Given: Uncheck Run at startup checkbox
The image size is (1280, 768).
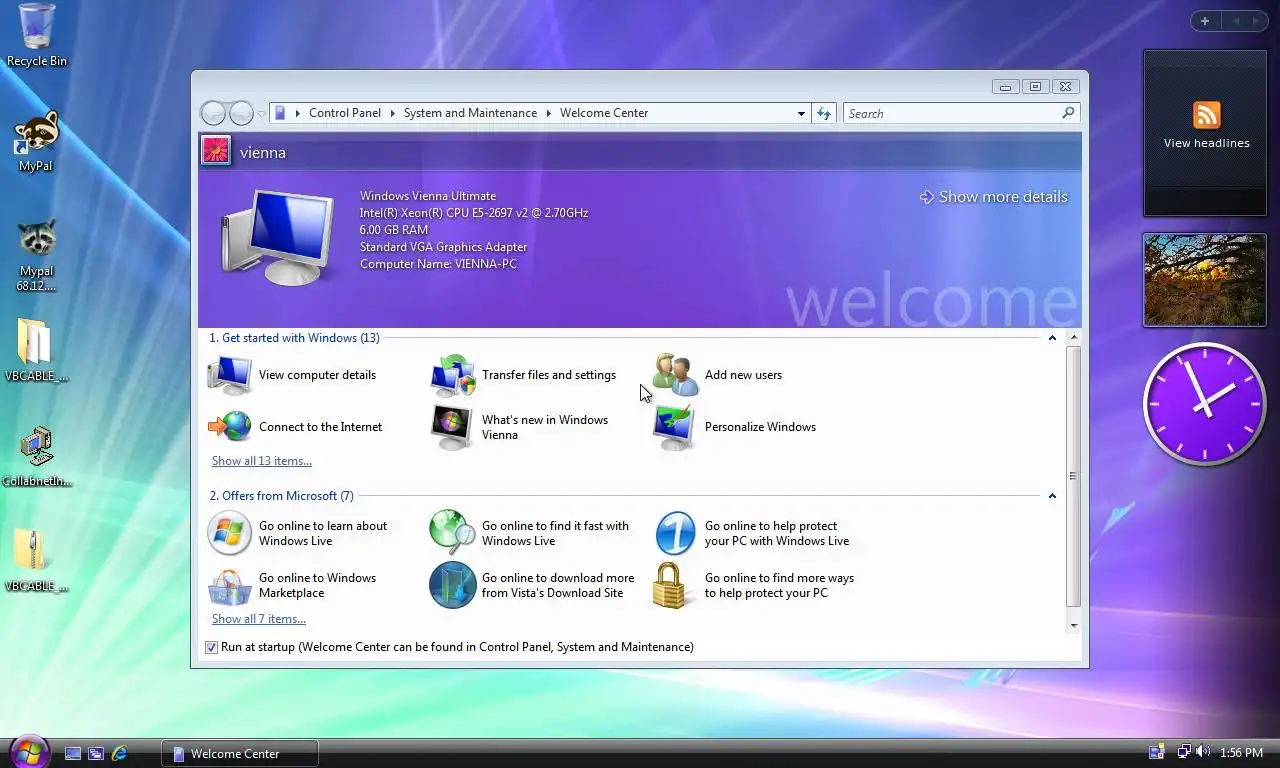Looking at the screenshot, I should (x=211, y=647).
